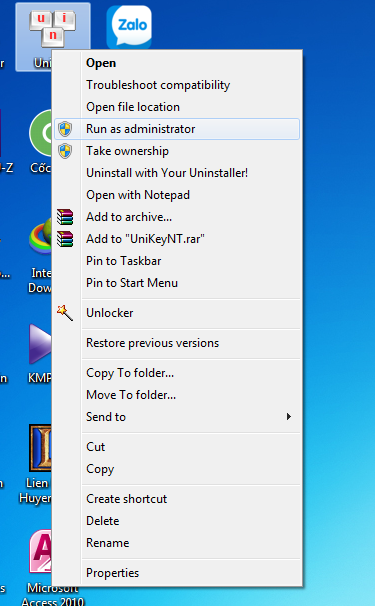Select Pin to Start Menu
Image resolution: width=375 pixels, height=606 pixels.
(x=177, y=283)
